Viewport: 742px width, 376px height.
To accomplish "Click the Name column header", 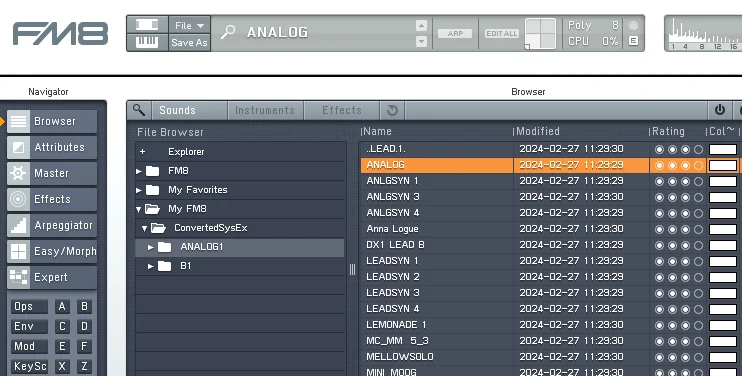I will click(436, 131).
